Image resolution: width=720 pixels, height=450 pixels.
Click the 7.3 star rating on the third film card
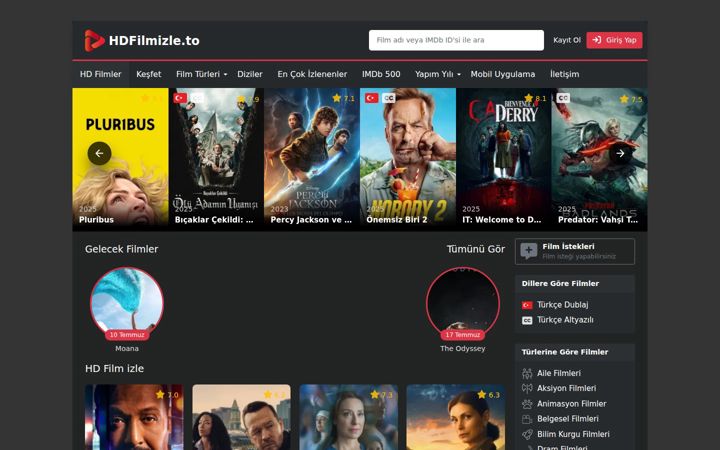(381, 395)
